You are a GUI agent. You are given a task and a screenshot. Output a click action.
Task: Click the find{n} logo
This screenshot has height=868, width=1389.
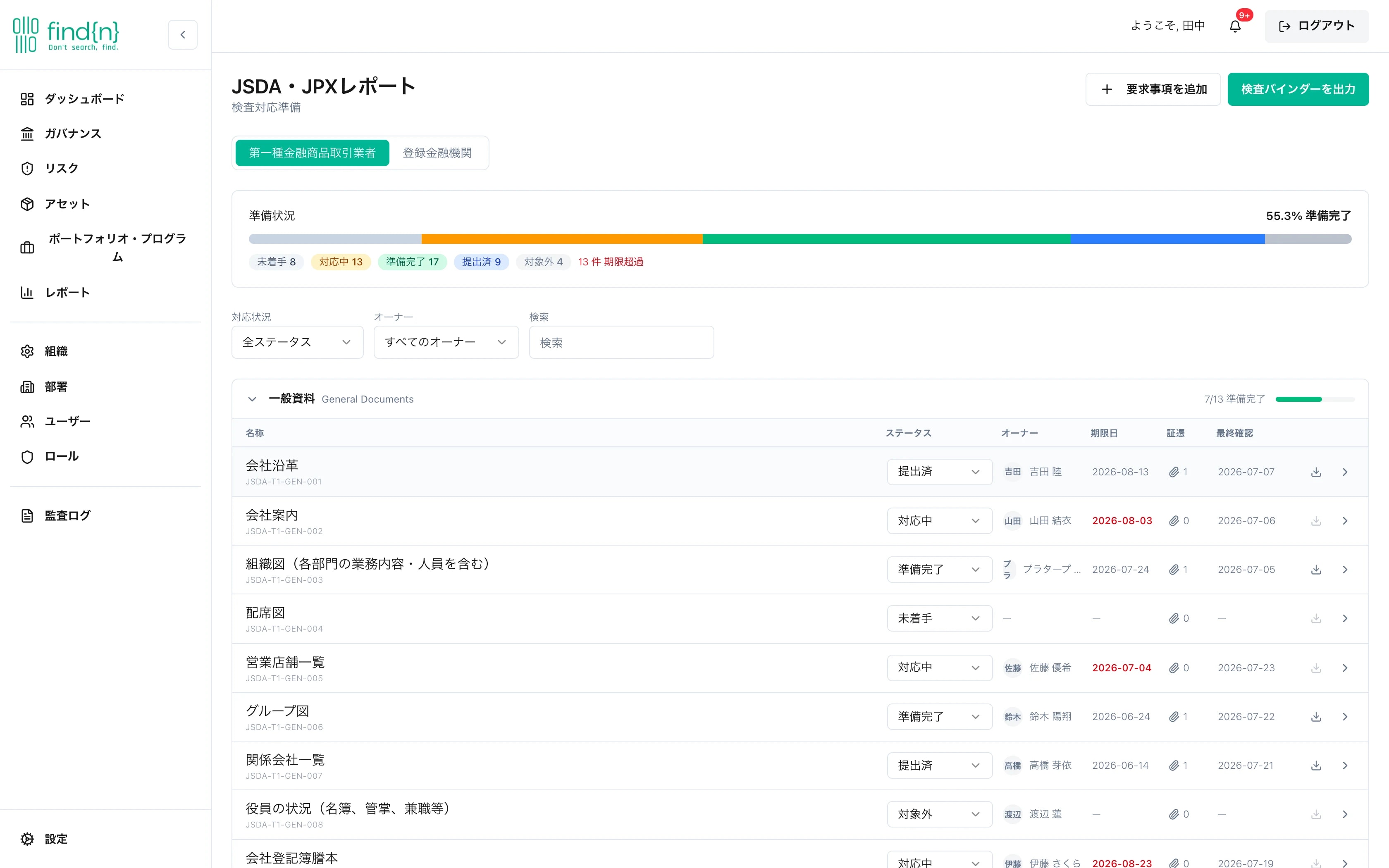[66, 34]
